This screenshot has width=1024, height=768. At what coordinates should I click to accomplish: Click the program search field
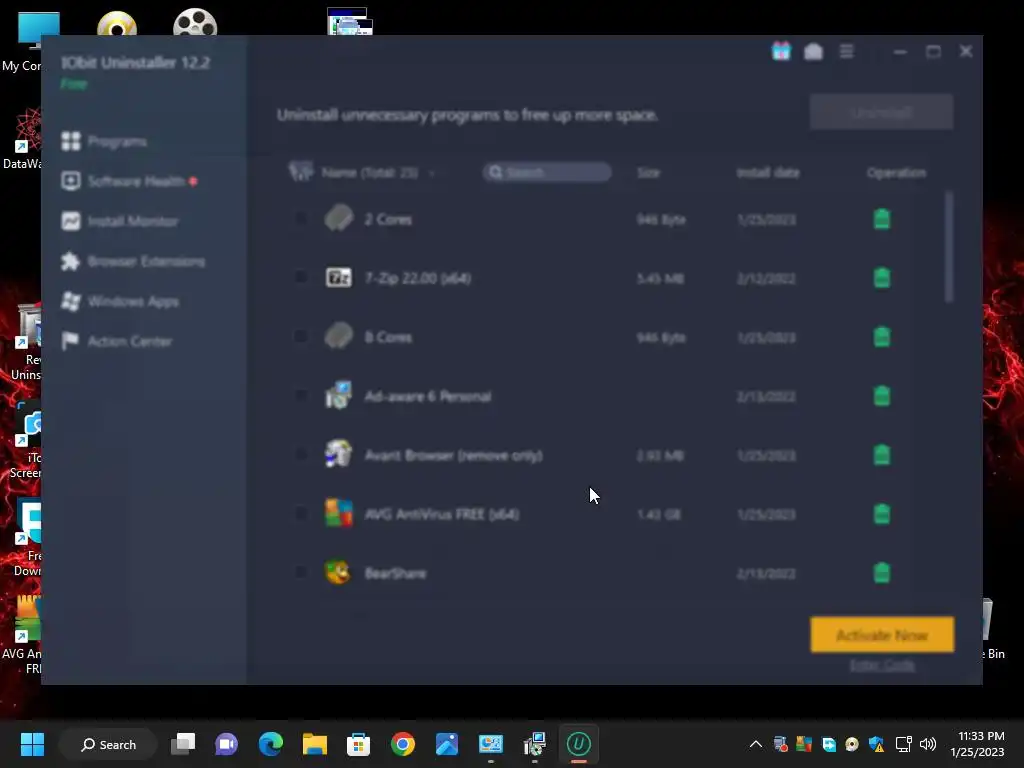547,172
